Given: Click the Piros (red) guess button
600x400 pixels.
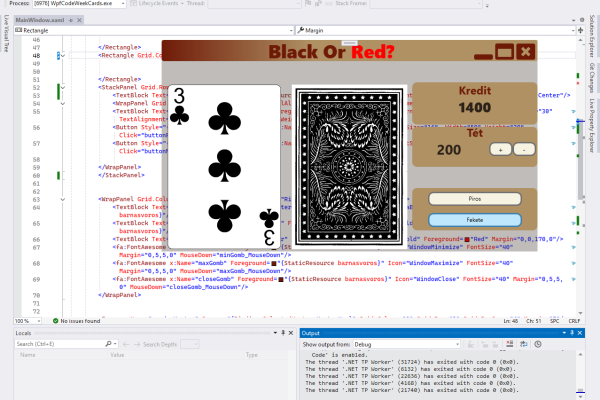Looking at the screenshot, I should (x=475, y=199).
